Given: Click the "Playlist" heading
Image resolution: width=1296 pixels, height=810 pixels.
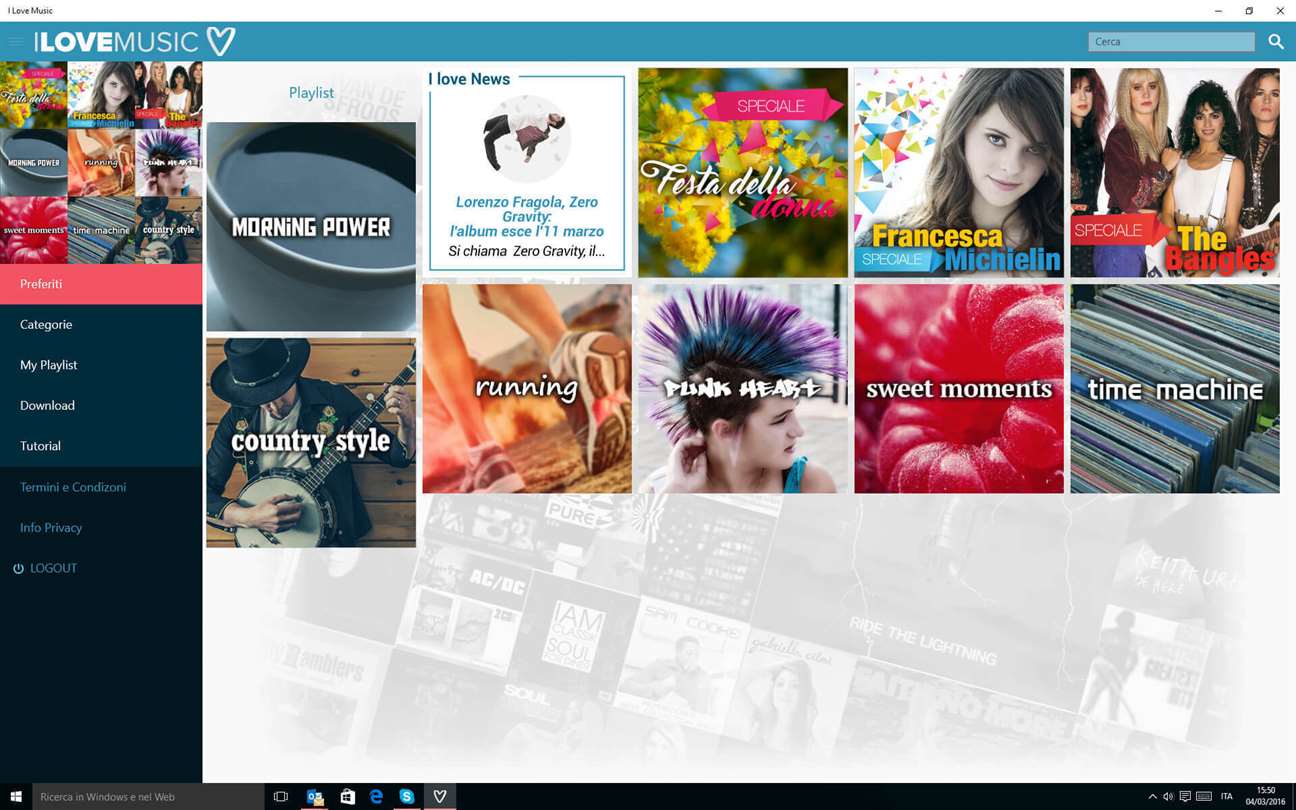Looking at the screenshot, I should (x=311, y=93).
